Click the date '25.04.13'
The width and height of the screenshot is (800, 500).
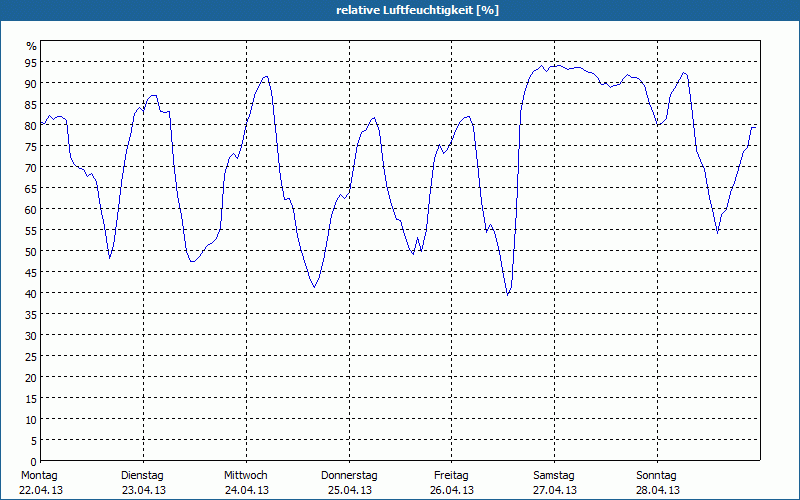point(349,490)
